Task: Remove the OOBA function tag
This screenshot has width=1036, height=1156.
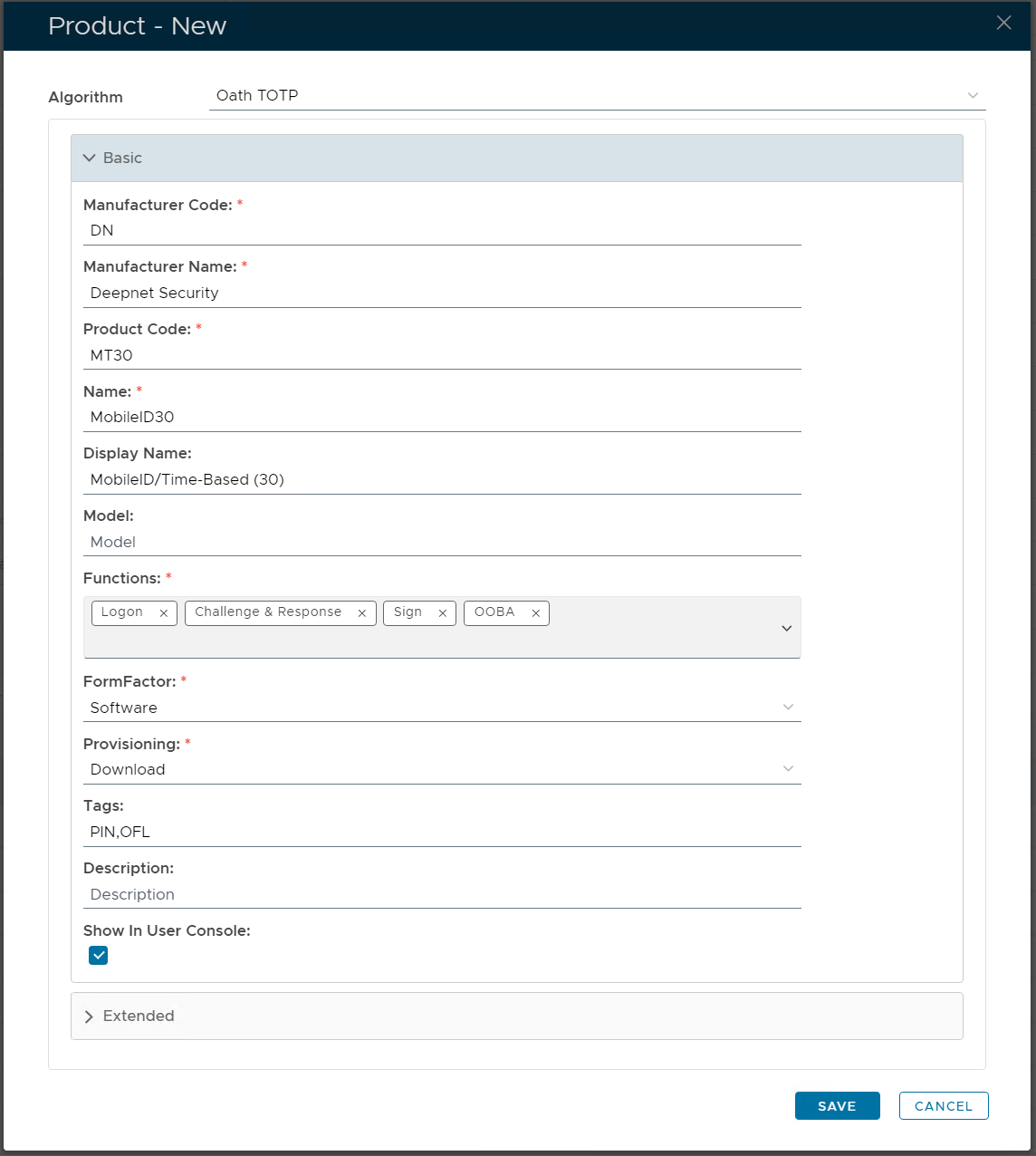Action: [x=536, y=613]
